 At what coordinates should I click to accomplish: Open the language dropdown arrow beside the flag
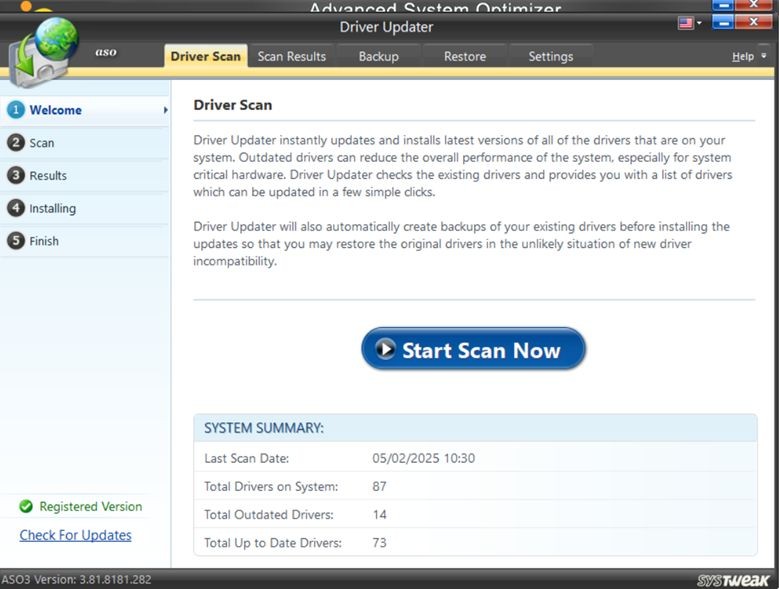point(700,23)
